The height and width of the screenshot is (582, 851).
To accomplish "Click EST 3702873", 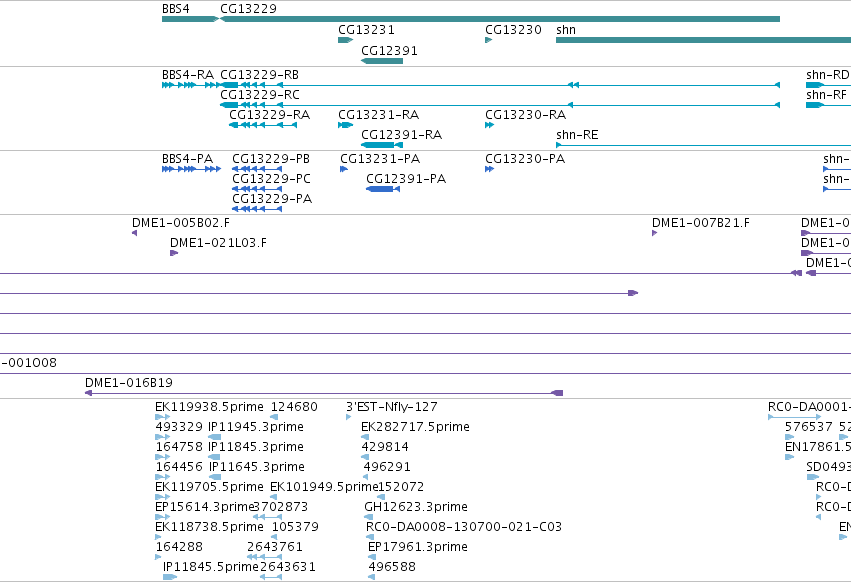I will pos(266,517).
